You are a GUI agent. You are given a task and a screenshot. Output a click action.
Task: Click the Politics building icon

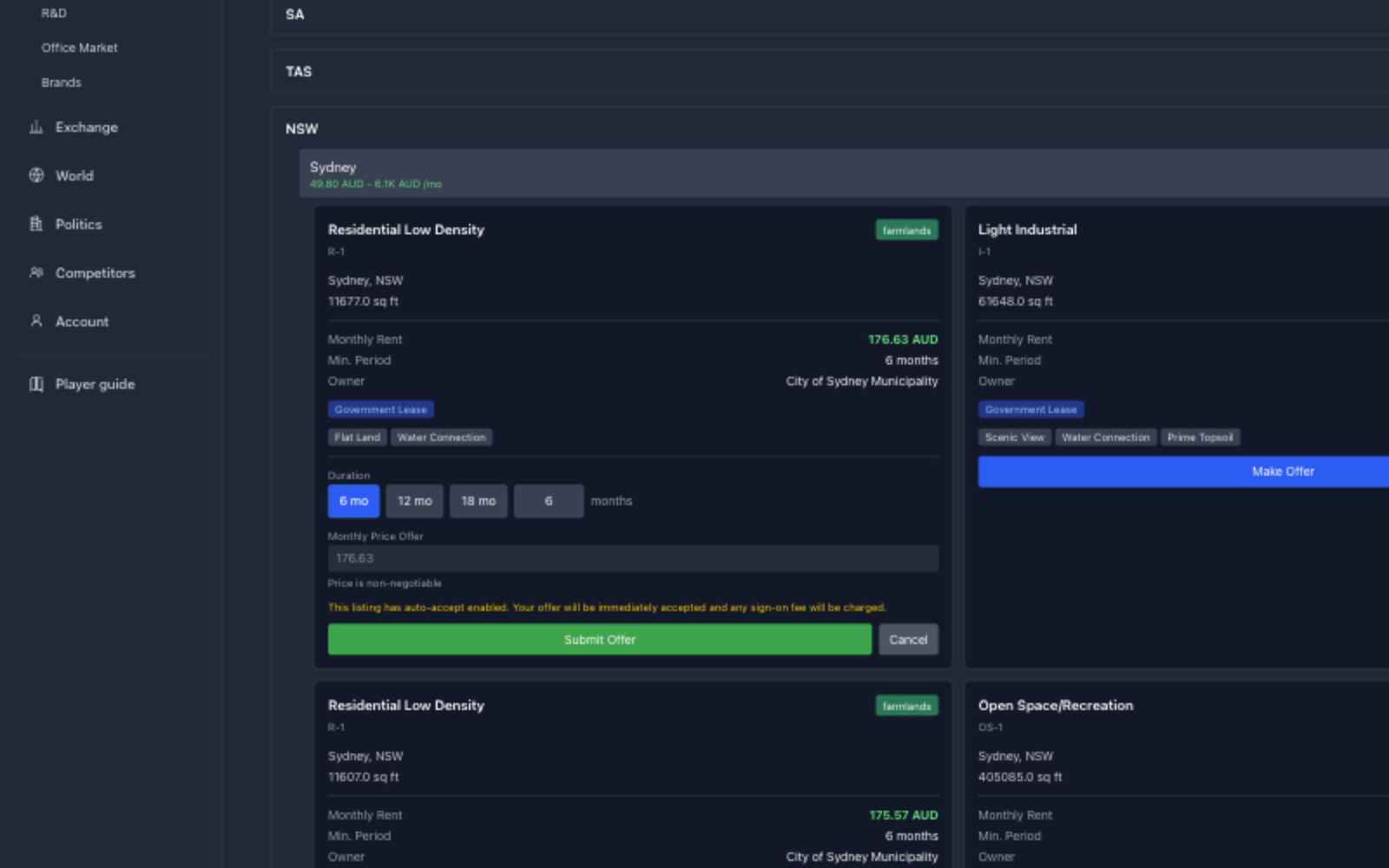tap(36, 224)
